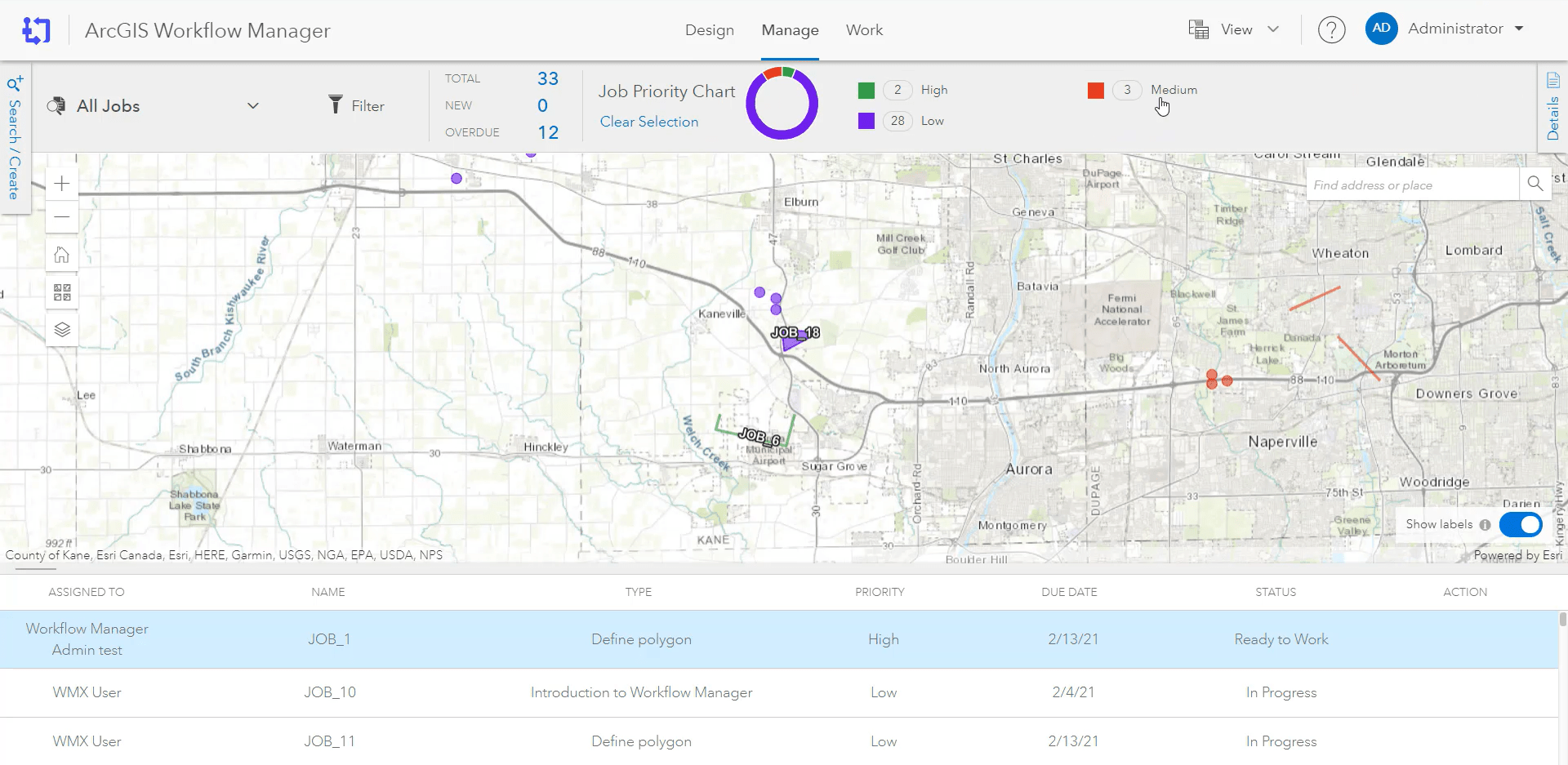The image size is (1568, 765).
Task: Click the Clear Selection link
Action: click(649, 122)
